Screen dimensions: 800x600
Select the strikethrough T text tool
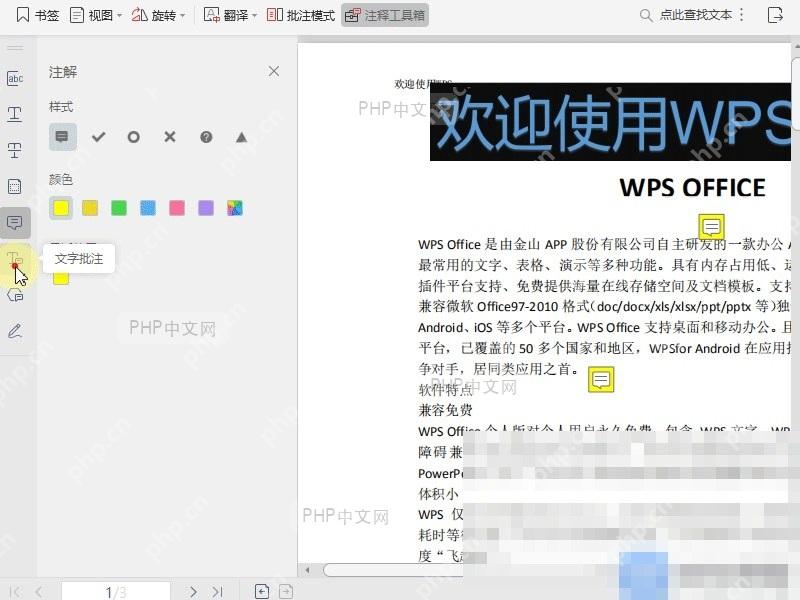[x=15, y=150]
